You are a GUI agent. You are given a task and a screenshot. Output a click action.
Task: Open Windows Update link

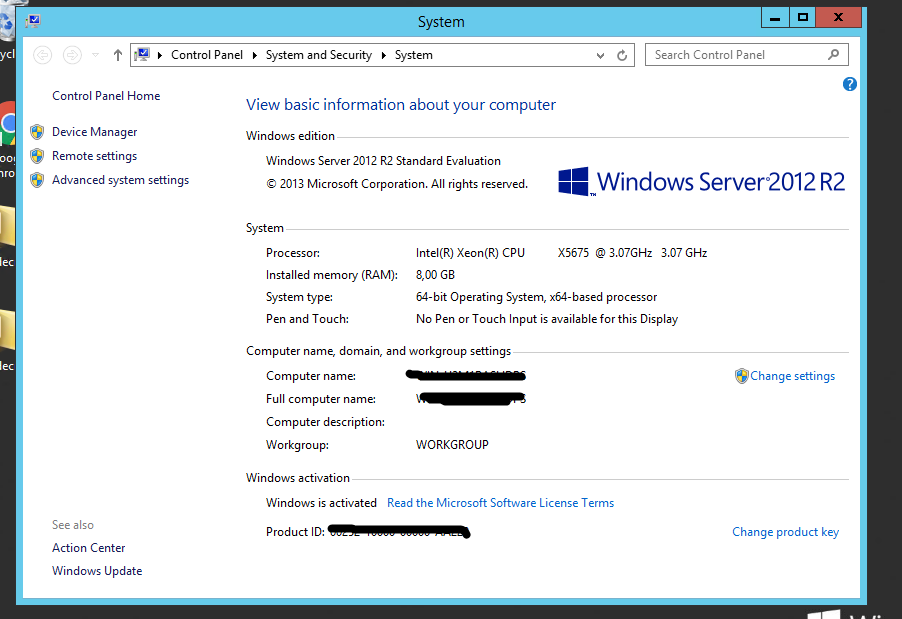coord(97,571)
